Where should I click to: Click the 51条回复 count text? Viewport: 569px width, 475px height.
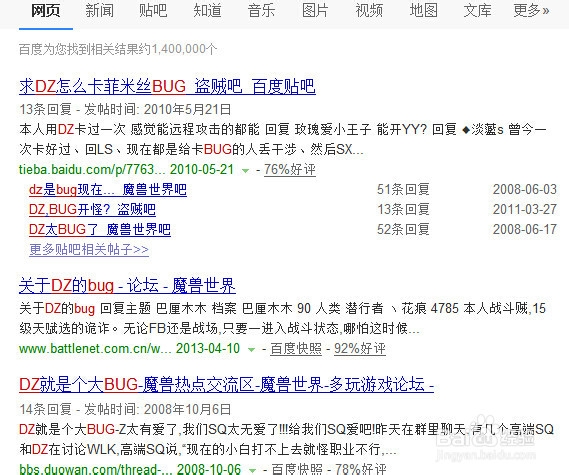(403, 189)
